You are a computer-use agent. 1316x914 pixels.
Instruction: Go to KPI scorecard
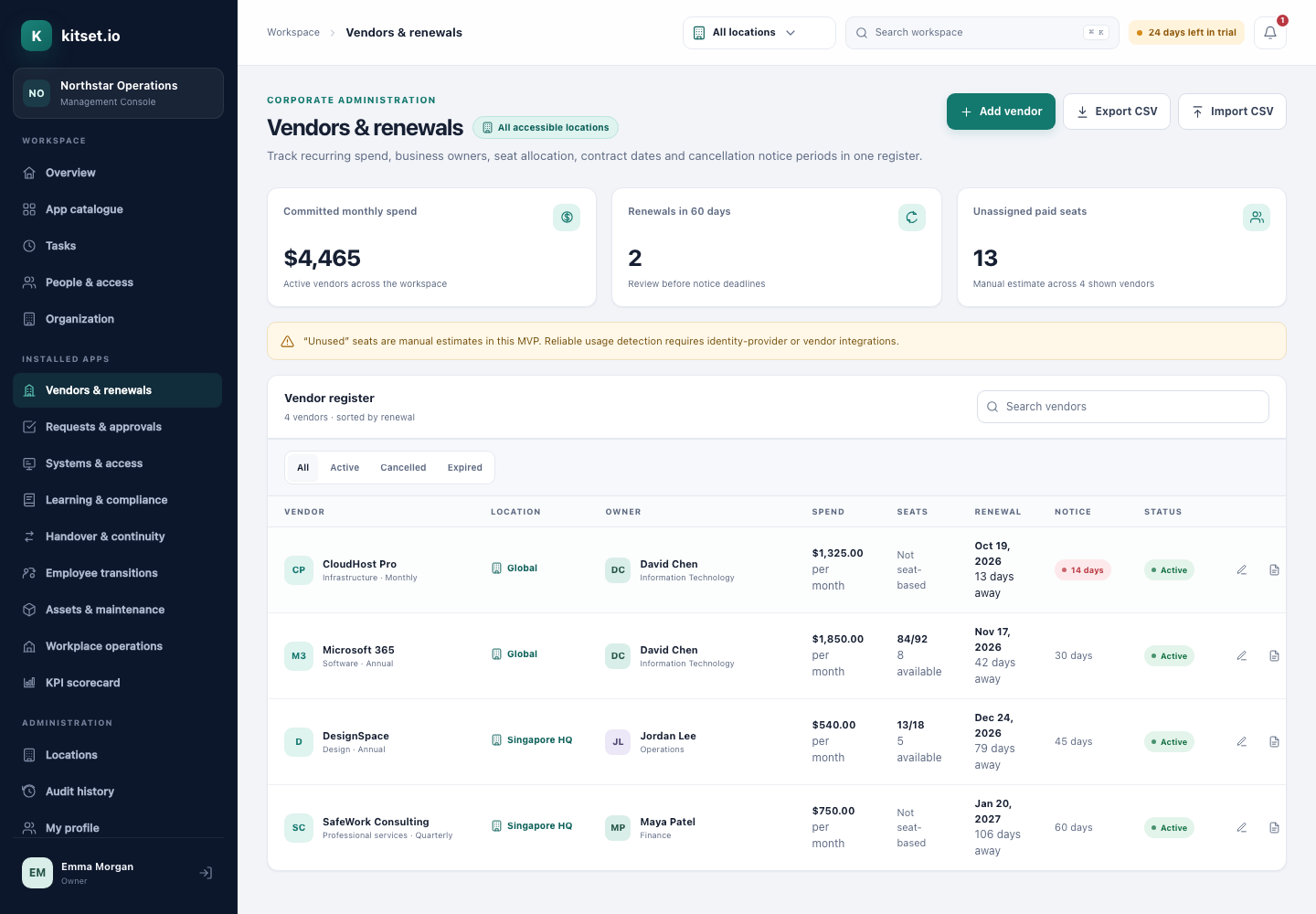117,683
